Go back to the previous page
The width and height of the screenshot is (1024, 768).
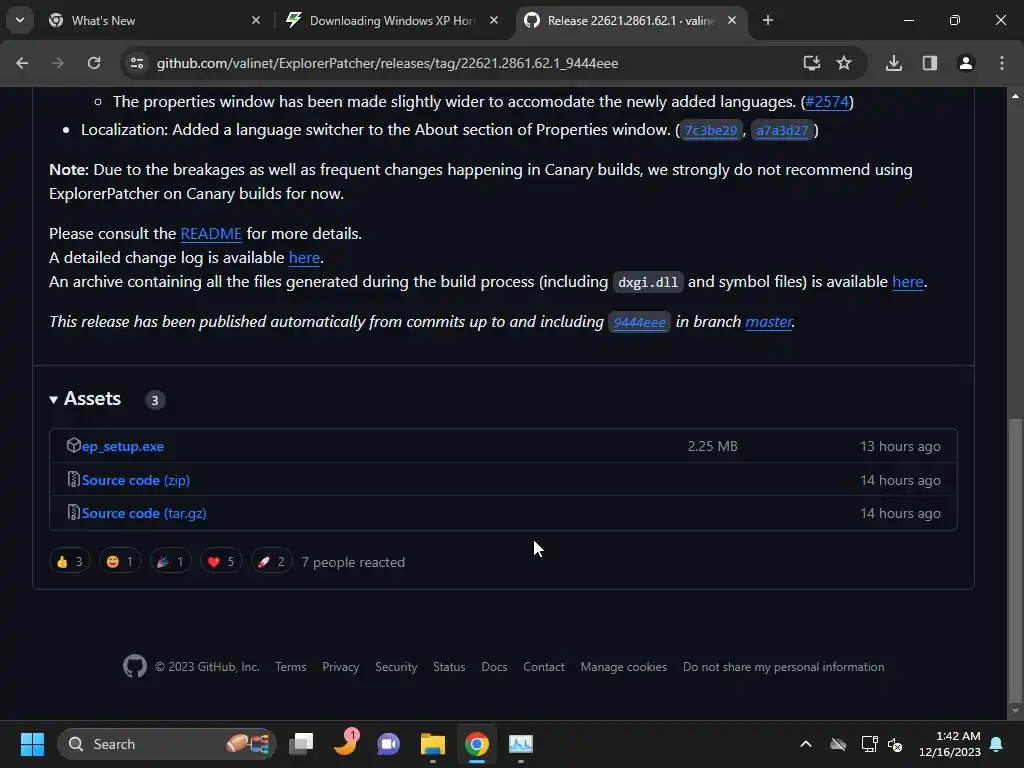(22, 63)
